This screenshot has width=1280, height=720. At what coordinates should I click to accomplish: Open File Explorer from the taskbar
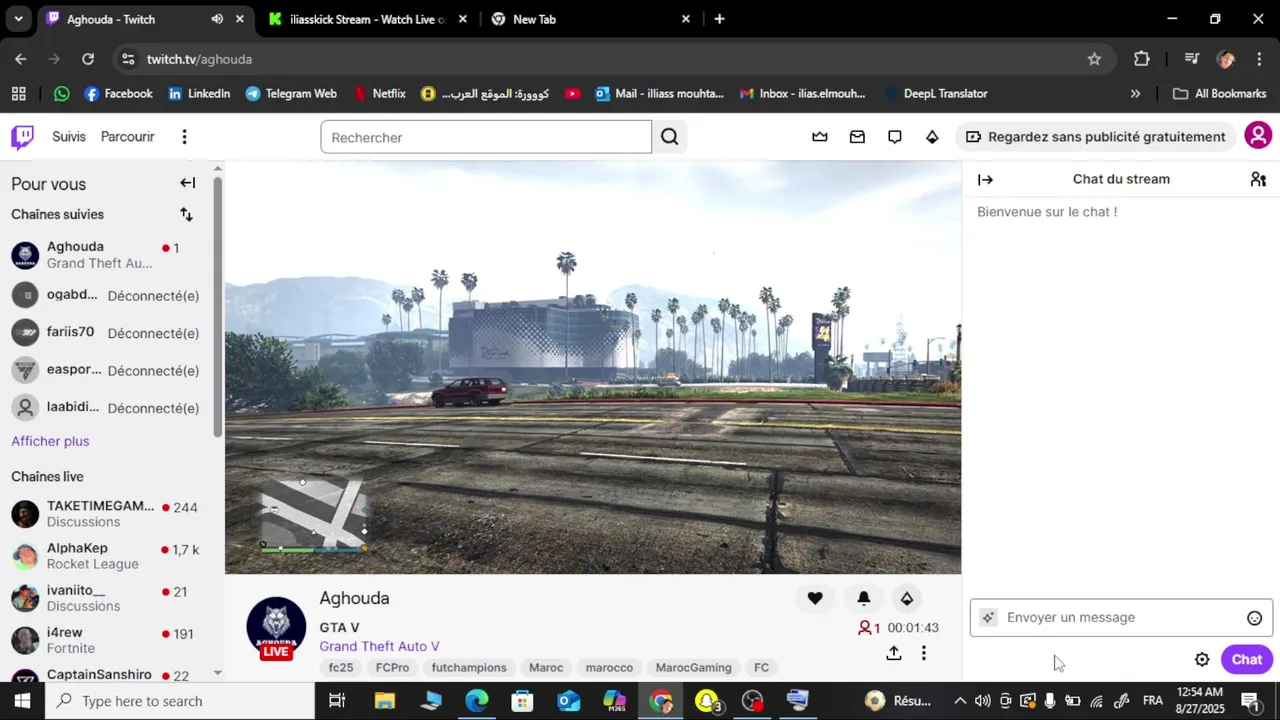[385, 701]
